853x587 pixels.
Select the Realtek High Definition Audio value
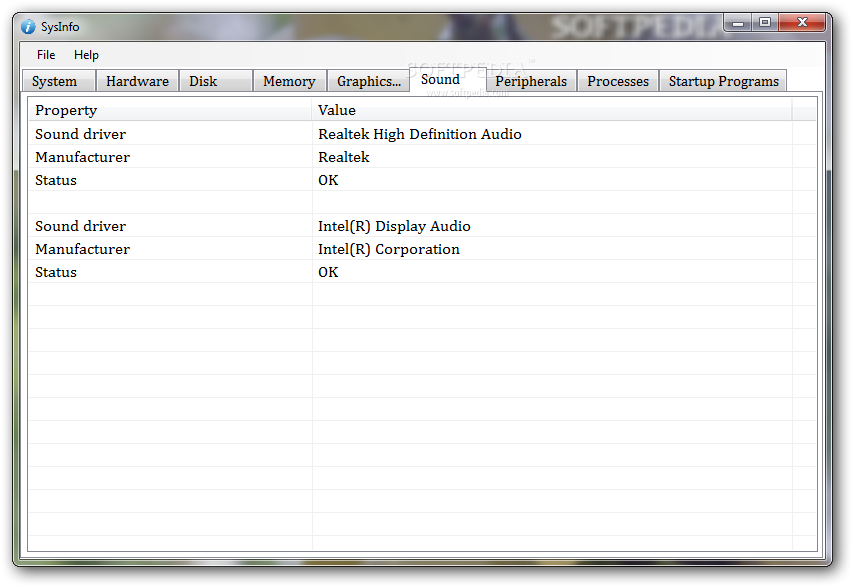pos(419,134)
